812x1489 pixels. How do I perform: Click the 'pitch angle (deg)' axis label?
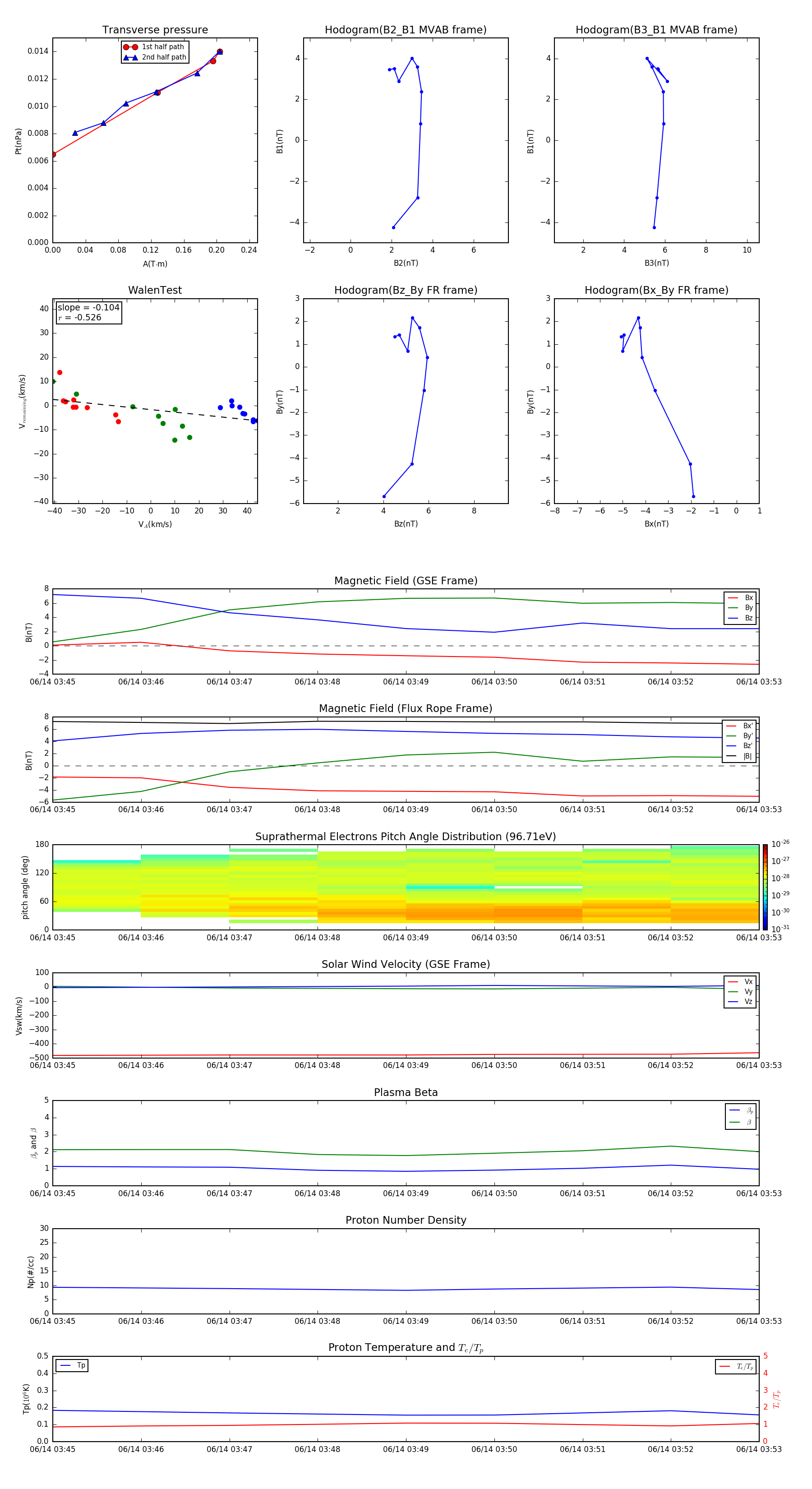coord(25,887)
